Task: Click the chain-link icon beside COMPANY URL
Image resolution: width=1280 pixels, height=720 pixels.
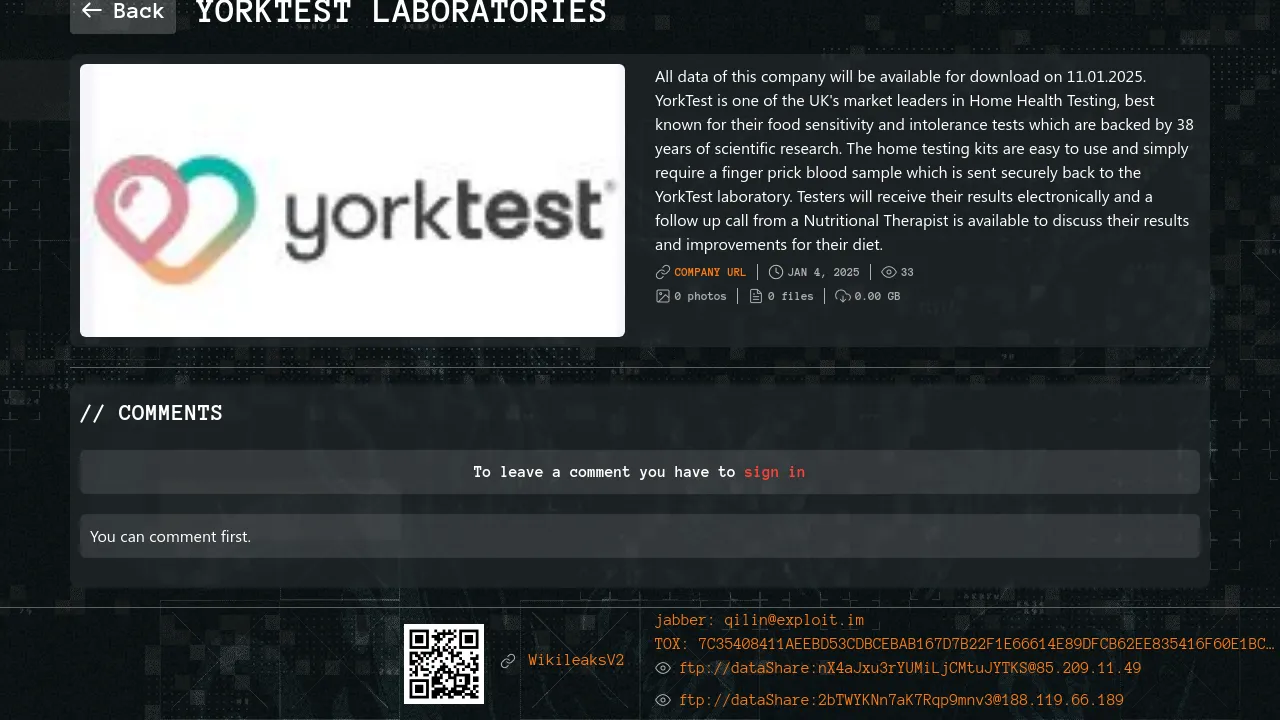Action: 663,272
